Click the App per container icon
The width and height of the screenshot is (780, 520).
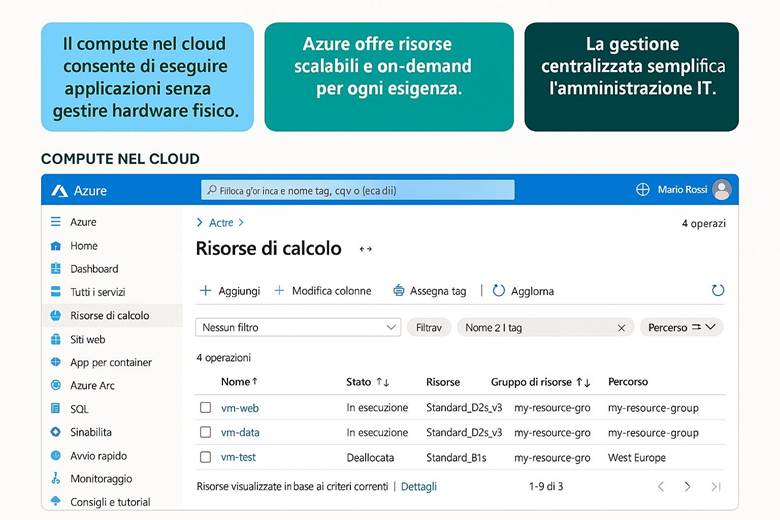[x=56, y=362]
